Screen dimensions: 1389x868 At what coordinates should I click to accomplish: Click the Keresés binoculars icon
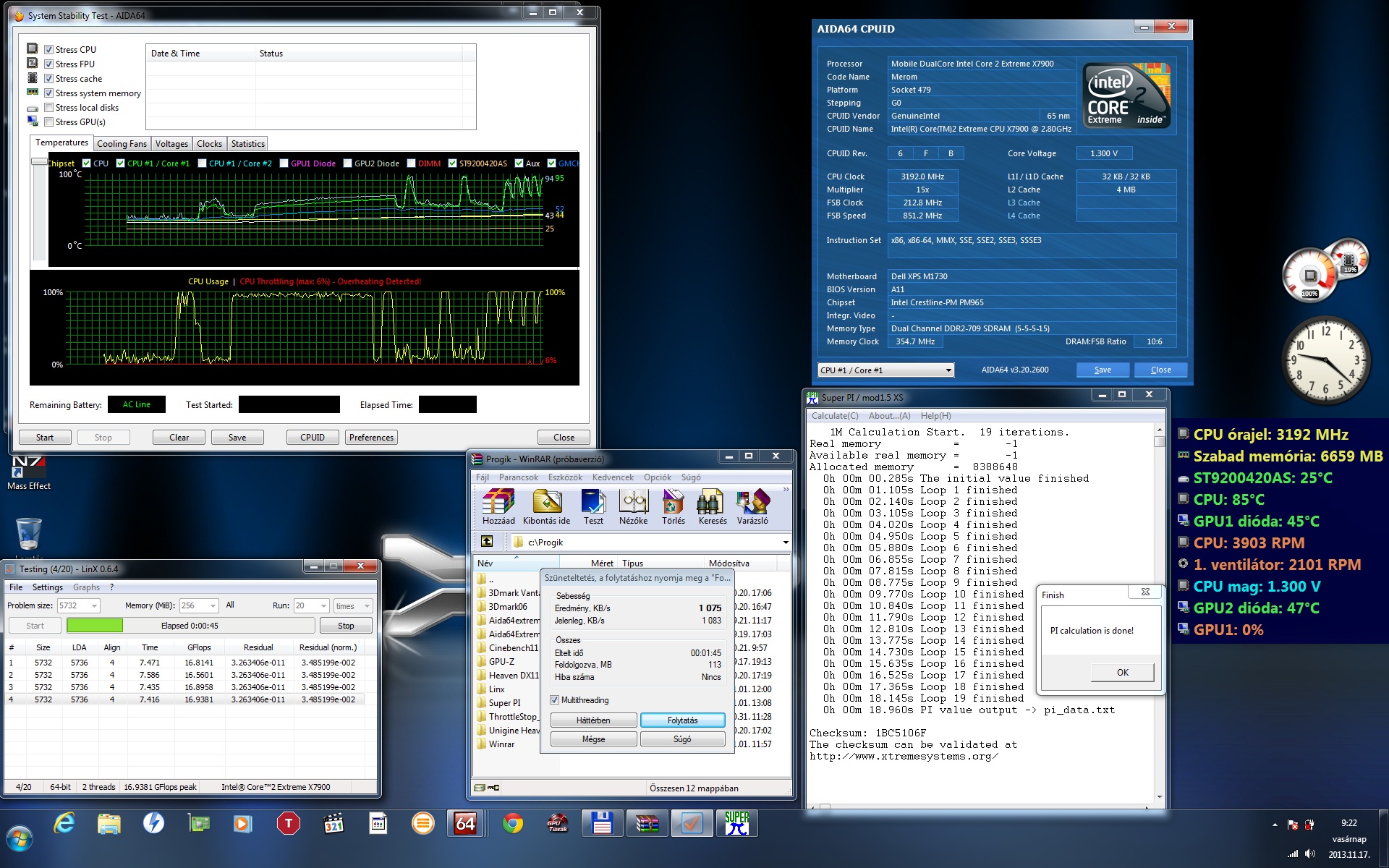click(713, 506)
